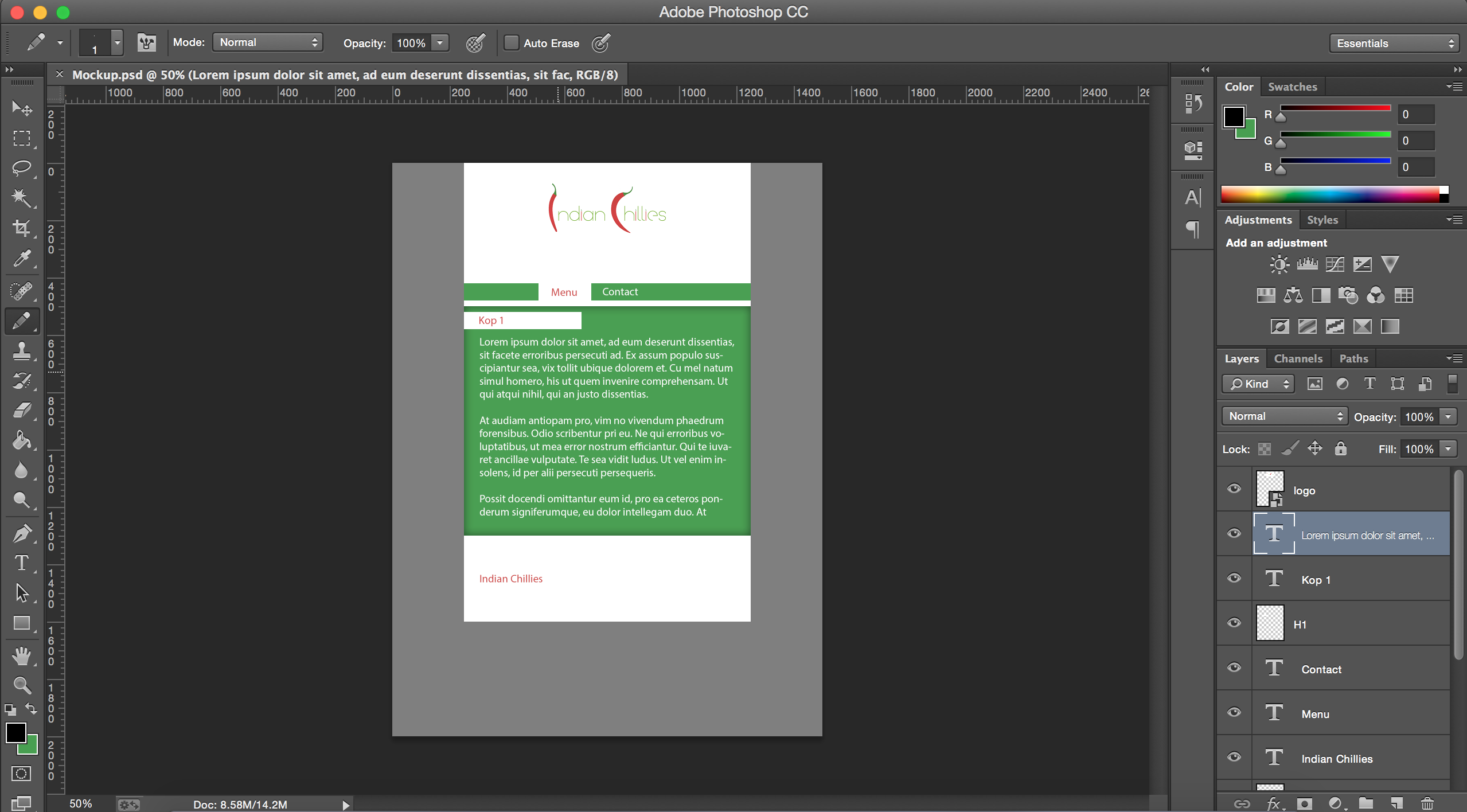
Task: Select the Crop tool
Action: point(22,228)
